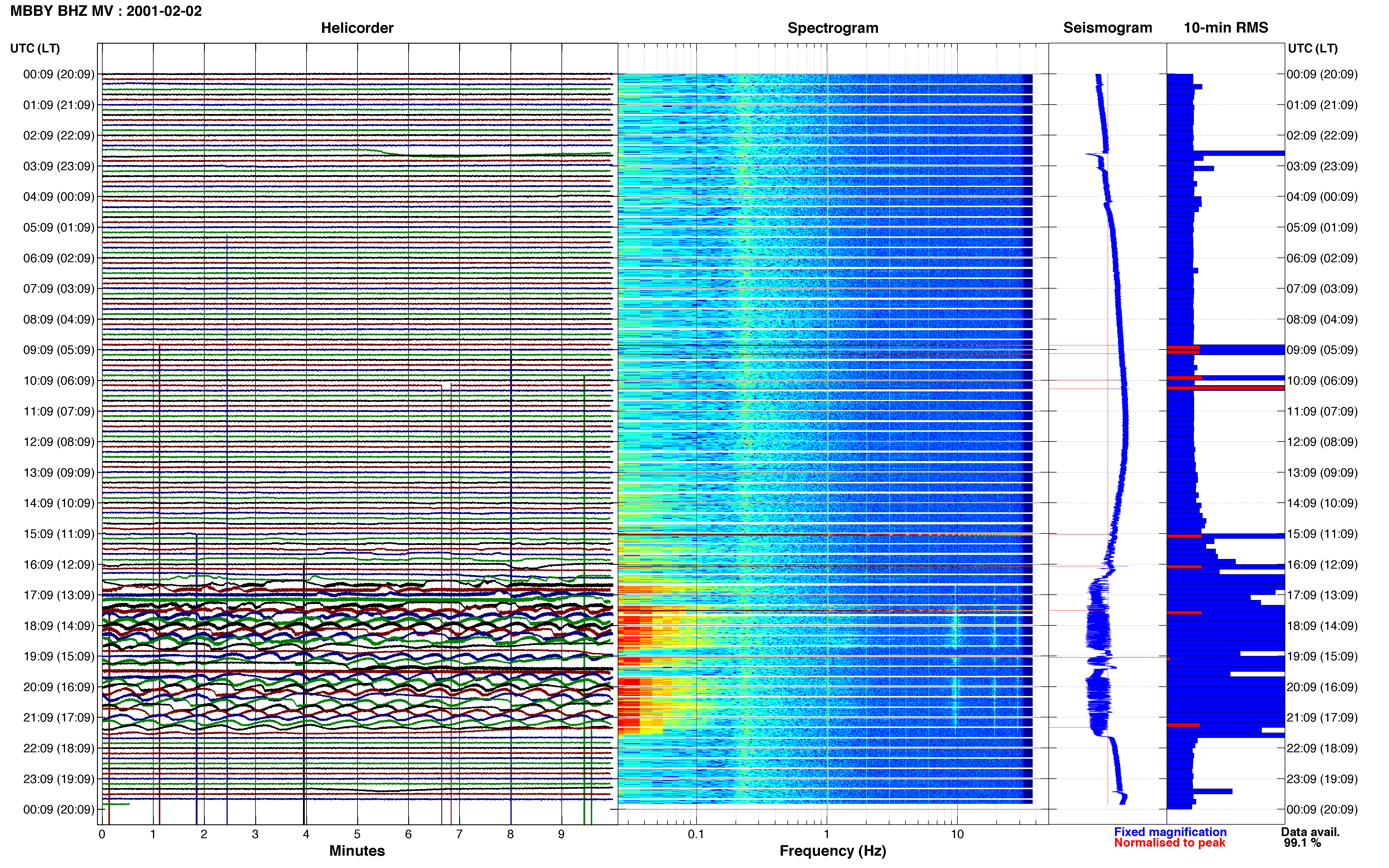Click the left 'UTC (LT)' axis header
Image resolution: width=1389 pixels, height=868 pixels.
[x=35, y=48]
